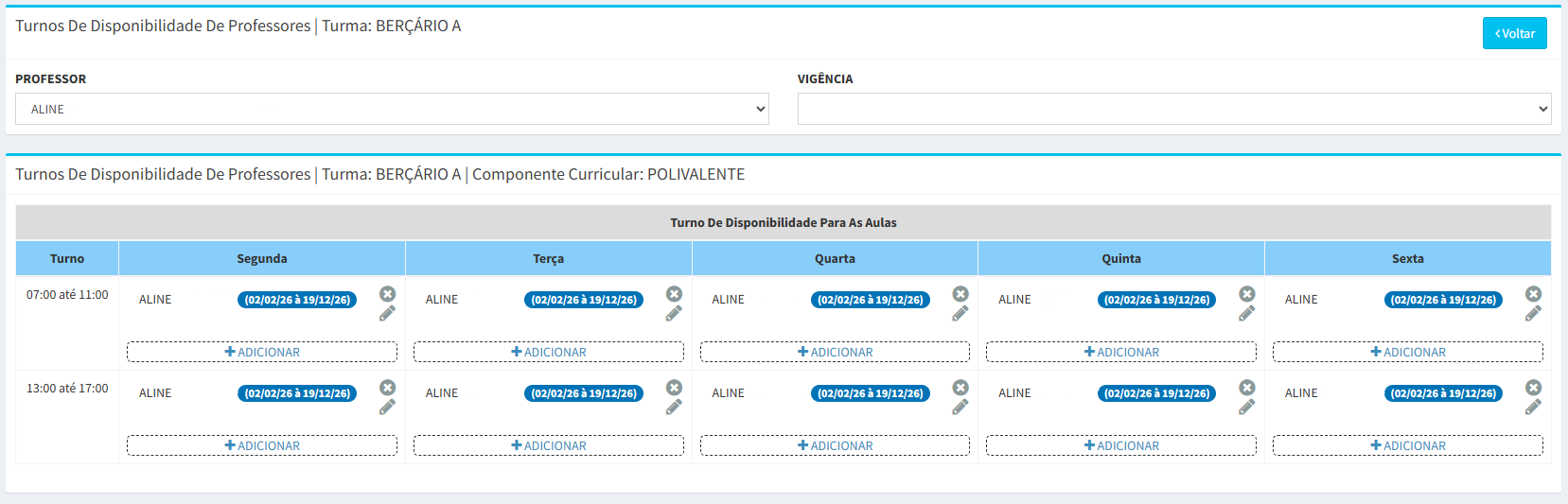The image size is (1568, 504).
Task: Remove Aline's Quarta 13:00 shift
Action: [960, 388]
